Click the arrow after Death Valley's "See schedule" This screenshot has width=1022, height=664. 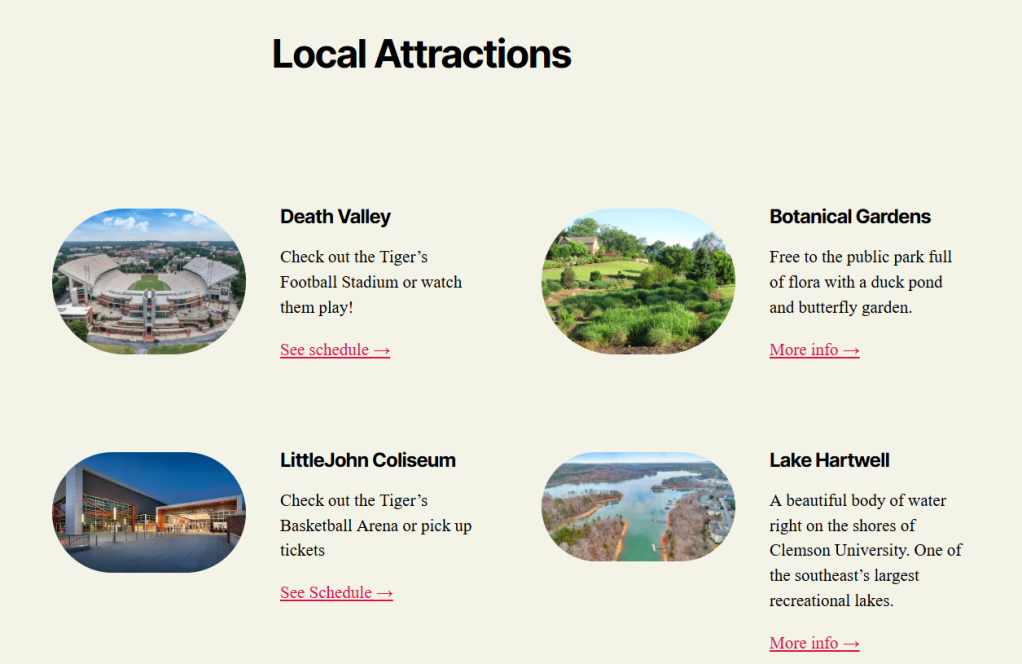pyautogui.click(x=381, y=350)
